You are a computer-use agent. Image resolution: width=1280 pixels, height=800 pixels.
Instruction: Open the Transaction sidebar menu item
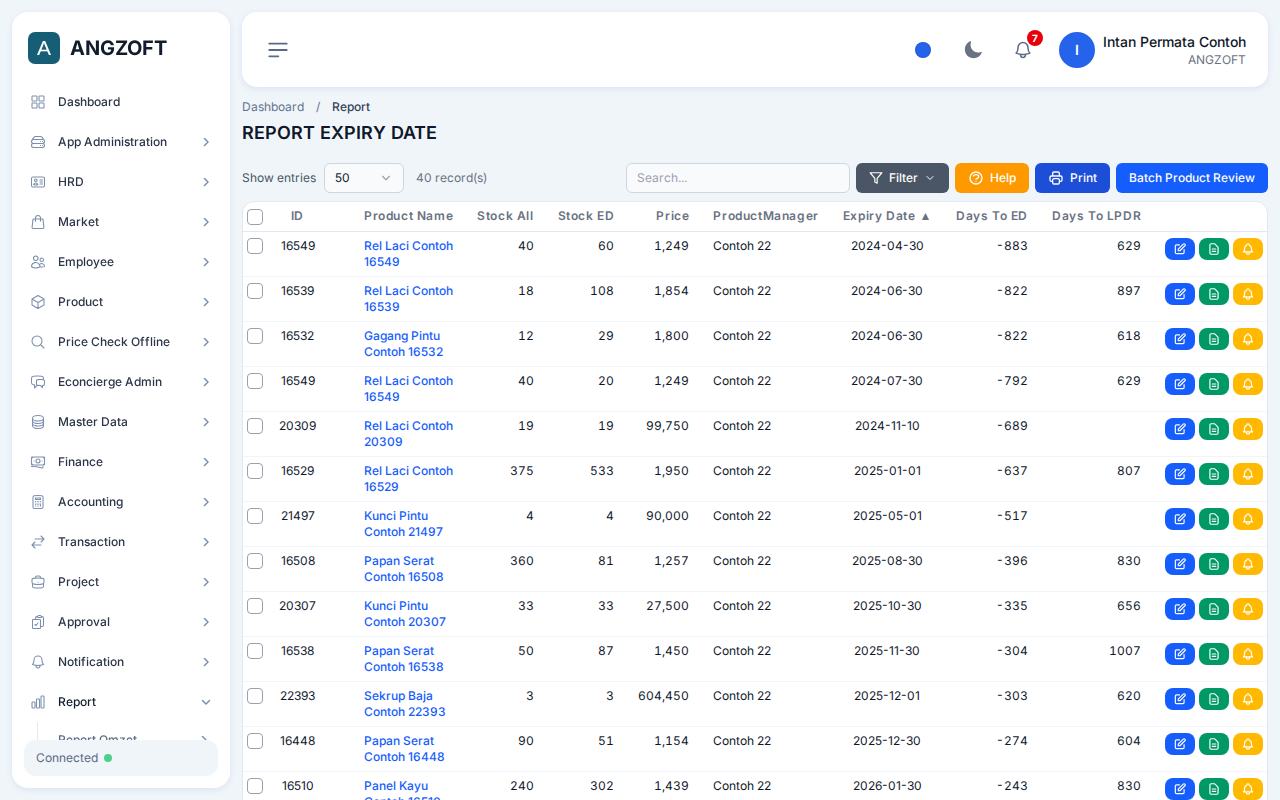coord(121,542)
